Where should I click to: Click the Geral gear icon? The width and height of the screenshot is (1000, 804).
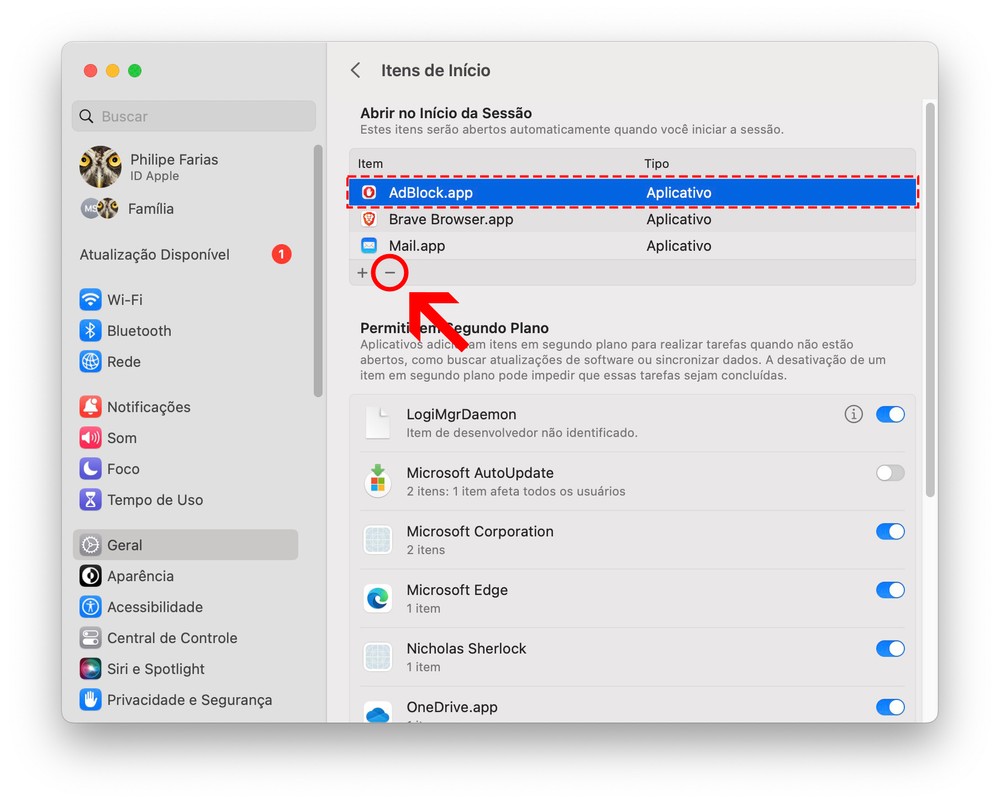(x=91, y=545)
